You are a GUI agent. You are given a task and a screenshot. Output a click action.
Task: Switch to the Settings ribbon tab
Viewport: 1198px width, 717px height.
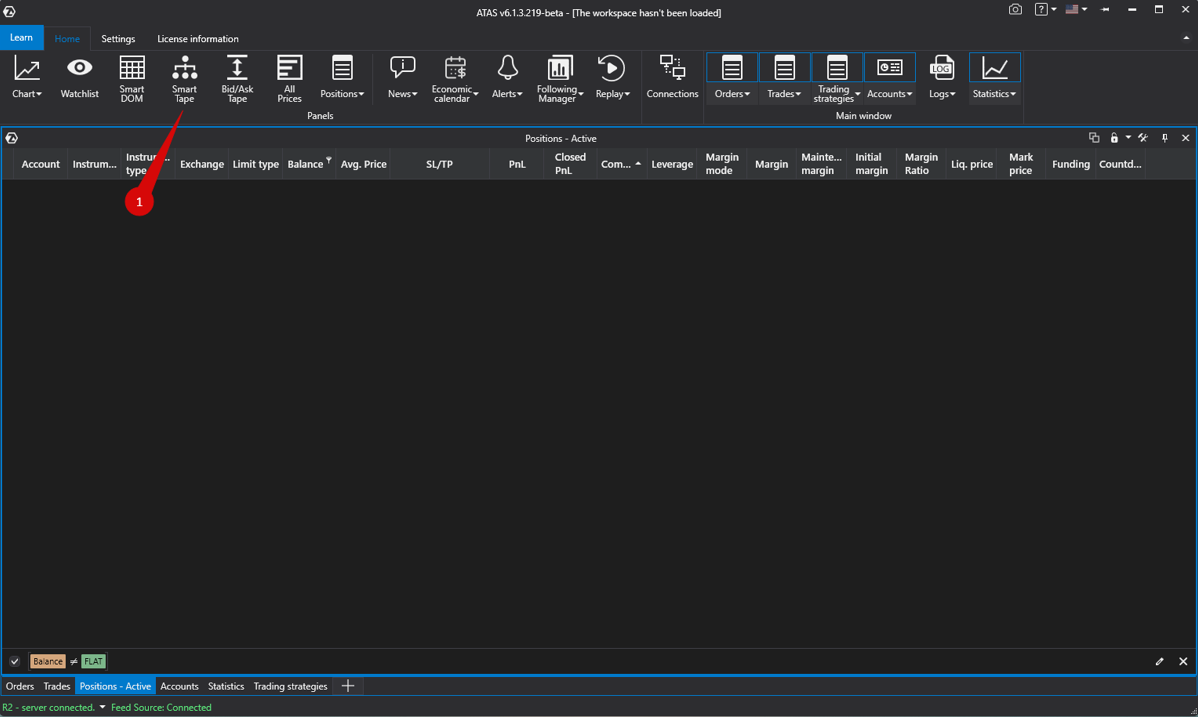click(x=118, y=38)
